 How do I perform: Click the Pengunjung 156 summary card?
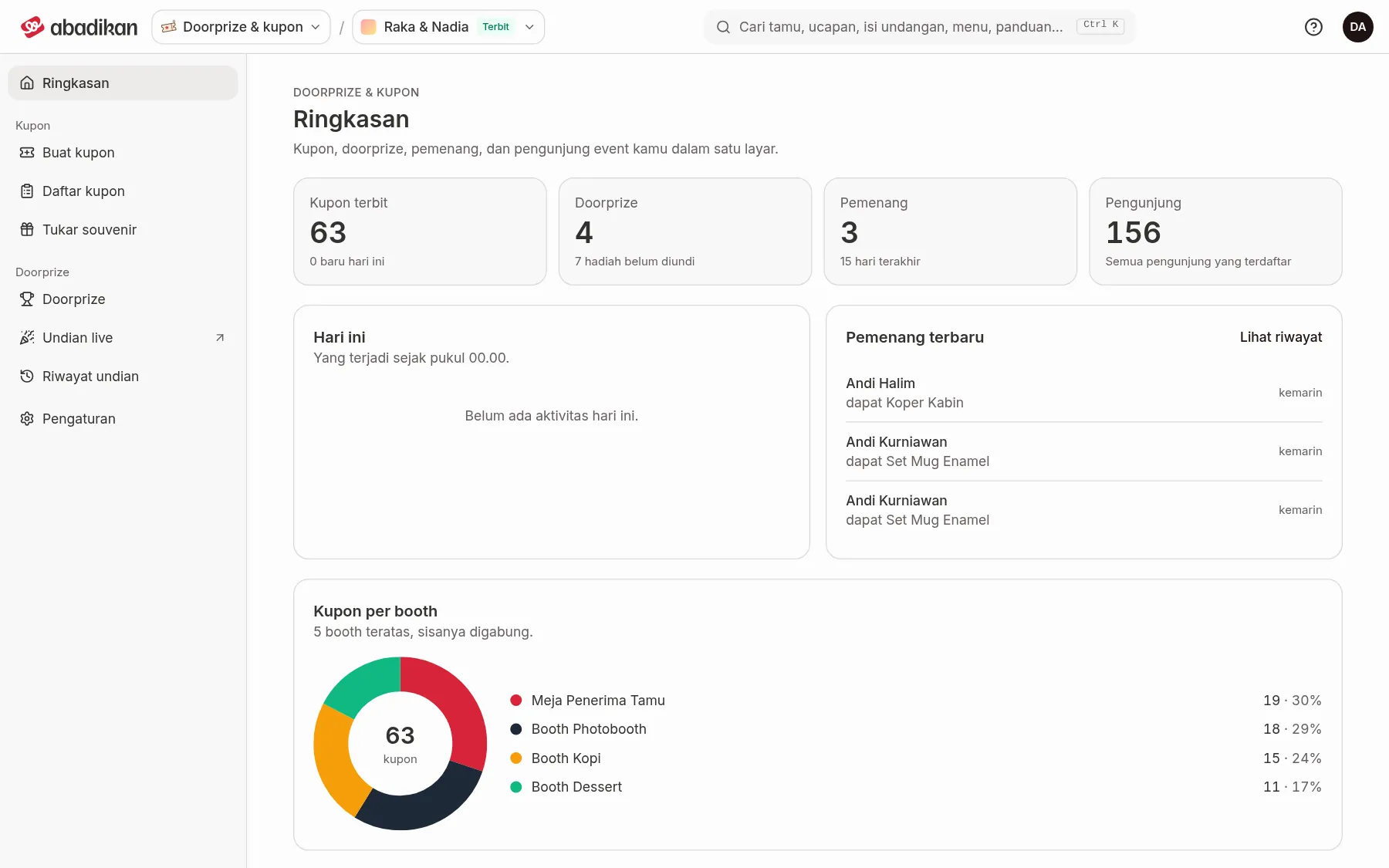[1215, 231]
